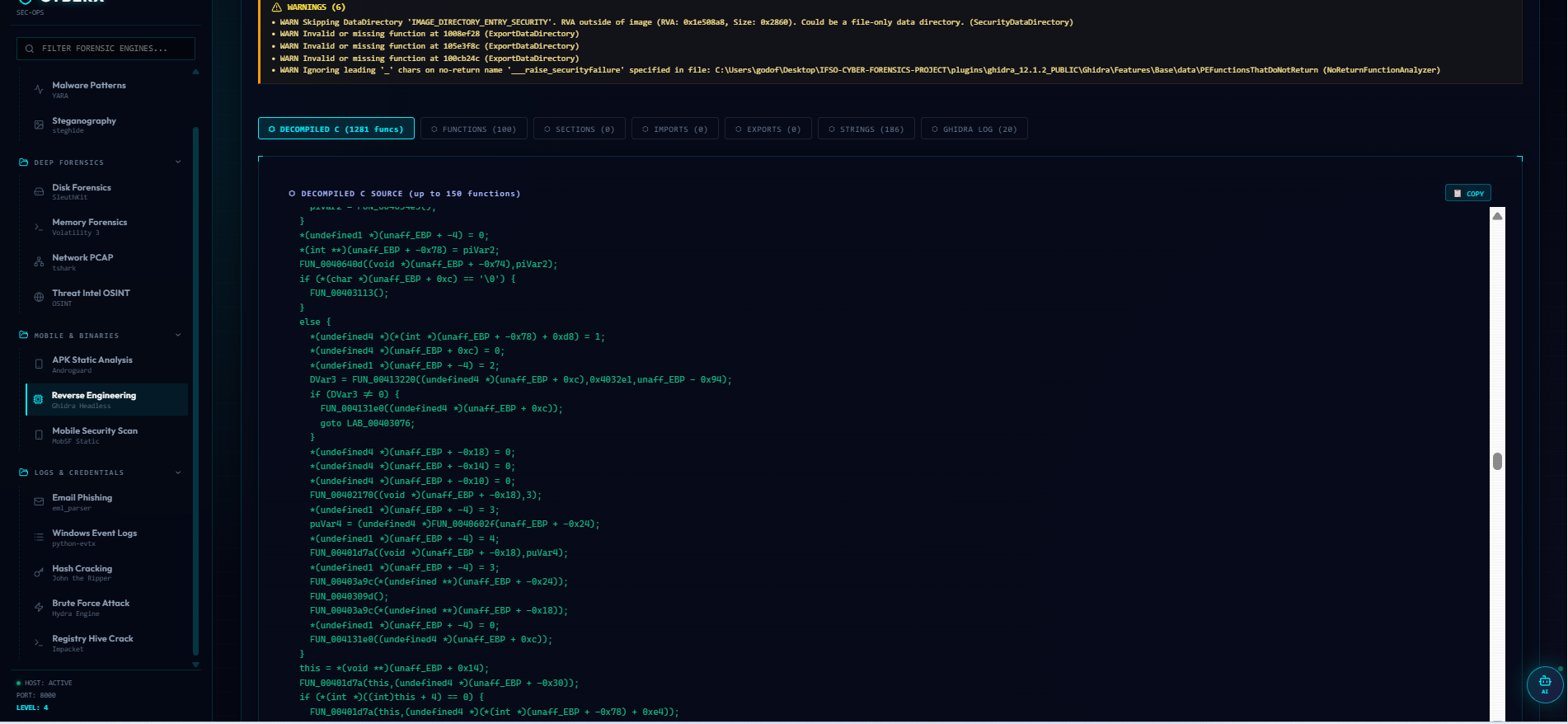Select the Email Phishing envelope icon
The image size is (1568, 724).
[x=39, y=502]
